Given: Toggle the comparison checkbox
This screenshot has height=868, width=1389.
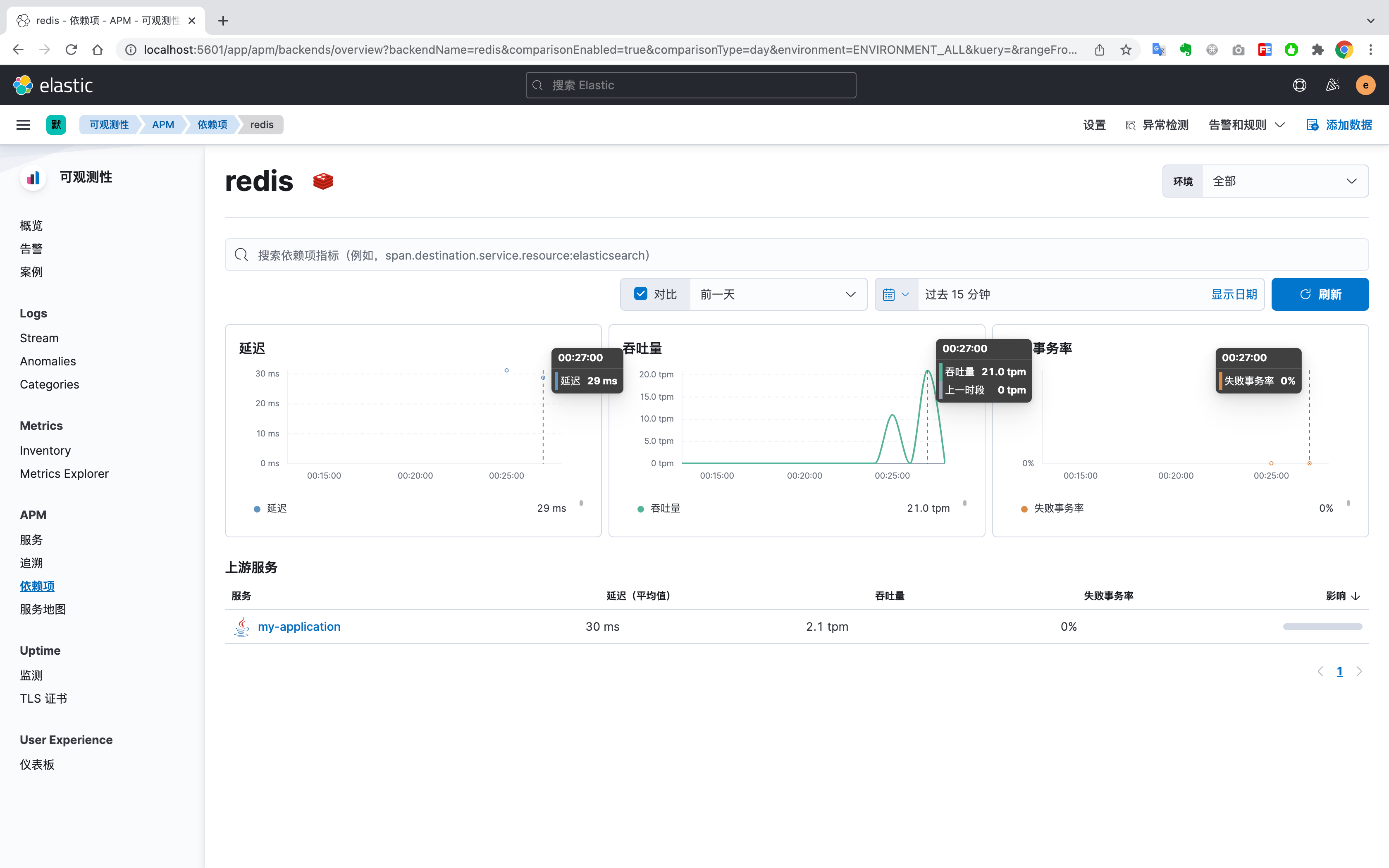Looking at the screenshot, I should [640, 294].
